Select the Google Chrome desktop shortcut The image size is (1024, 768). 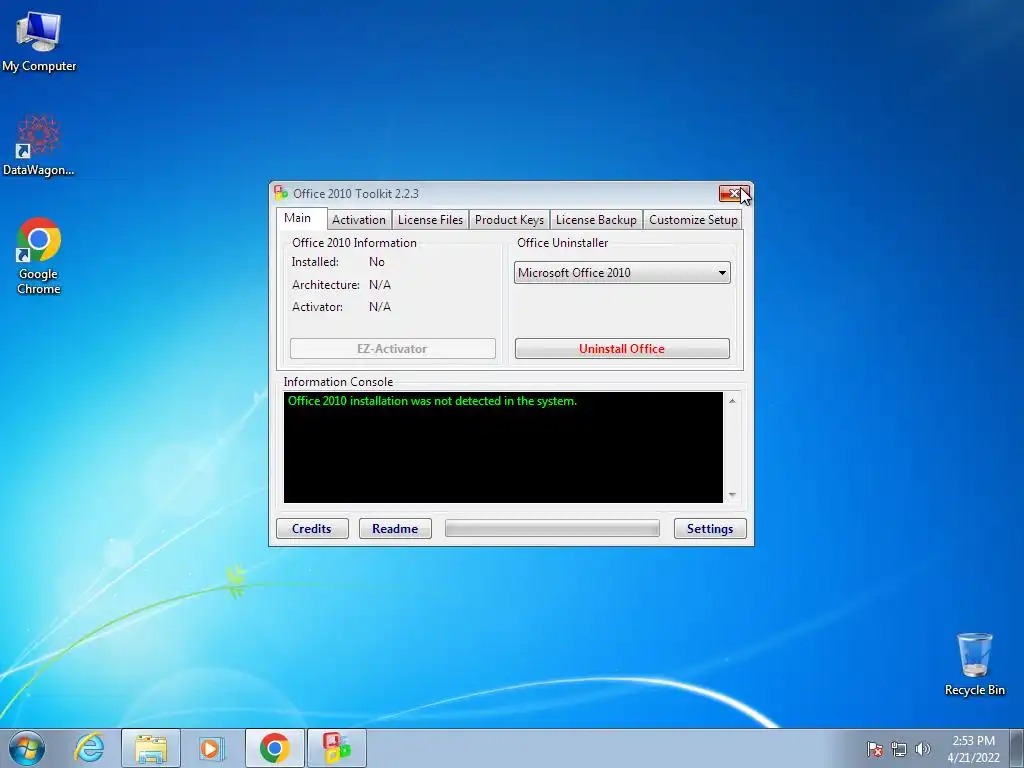(x=39, y=255)
